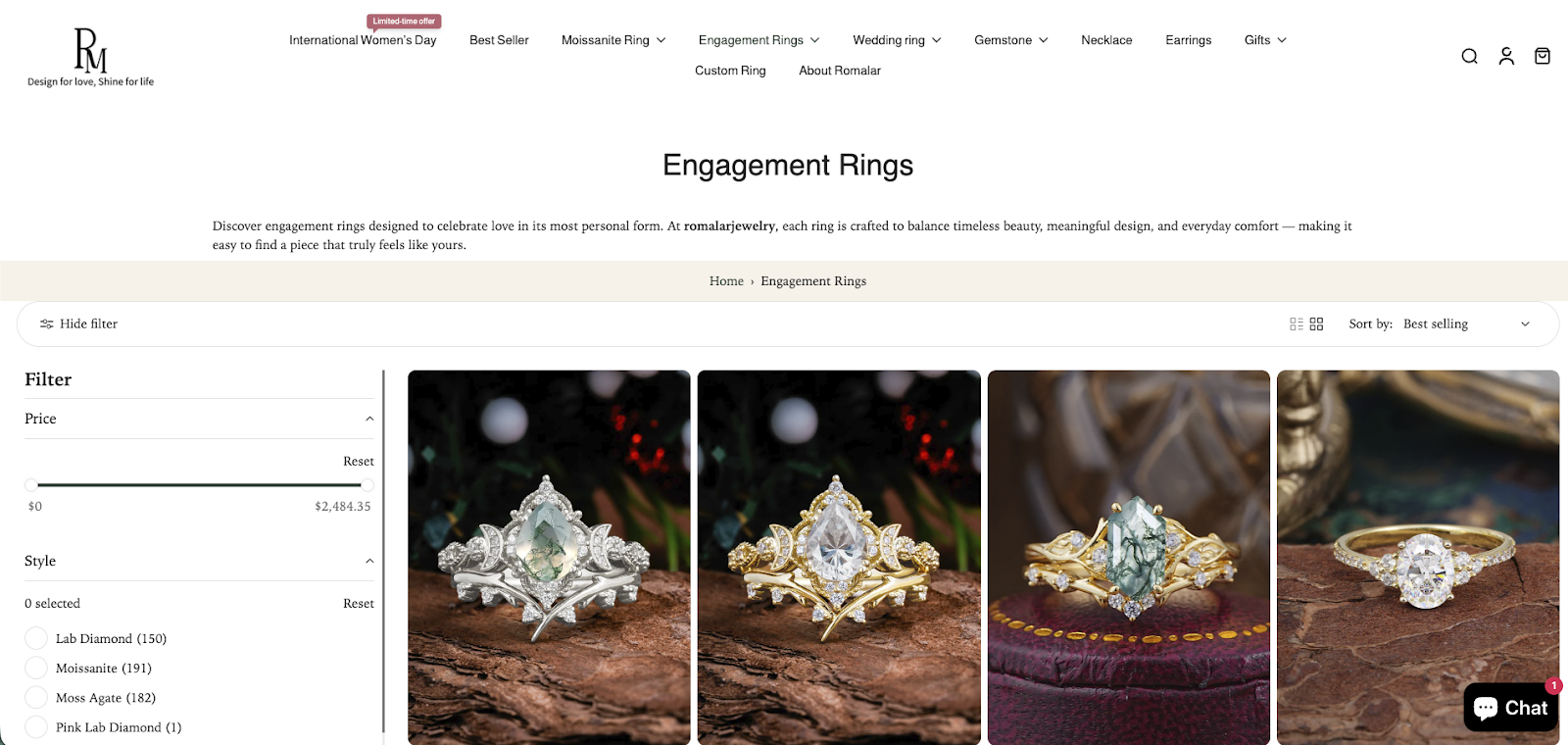The height and width of the screenshot is (745, 1568).
Task: Go to Home breadcrumb link
Action: pos(726,281)
